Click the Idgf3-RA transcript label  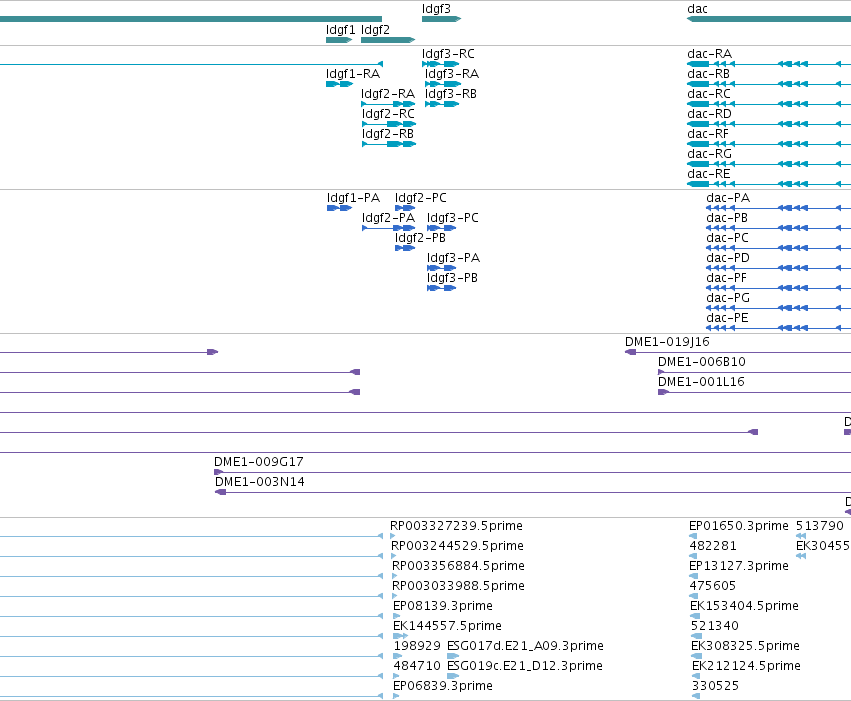[x=452, y=74]
